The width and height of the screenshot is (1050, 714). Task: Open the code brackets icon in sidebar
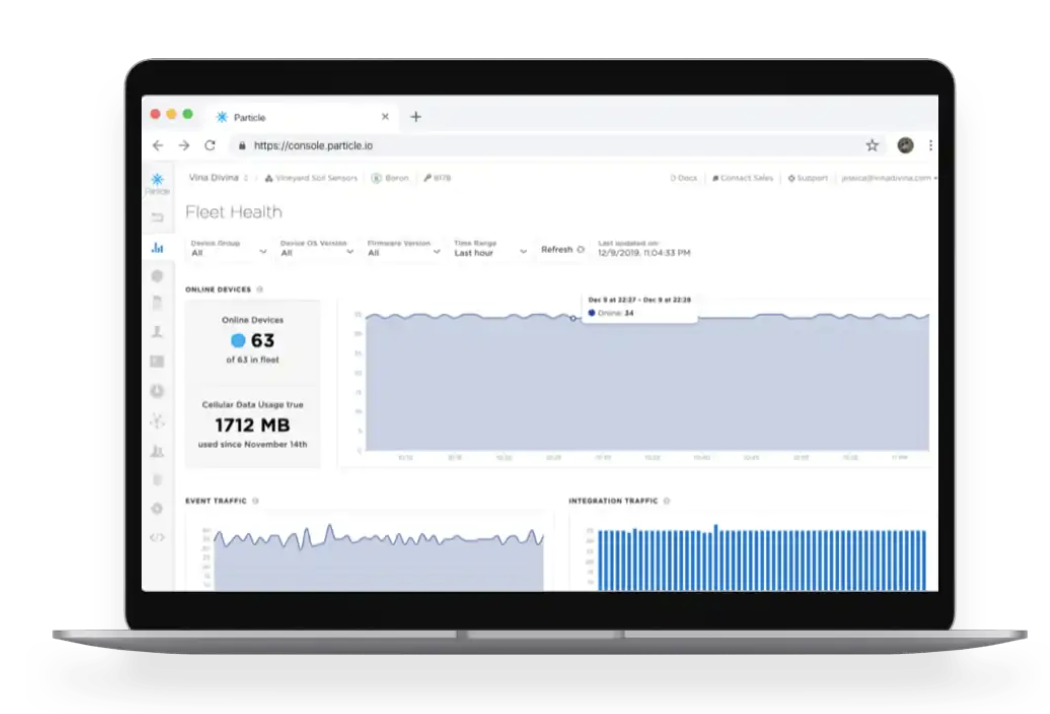click(x=157, y=537)
